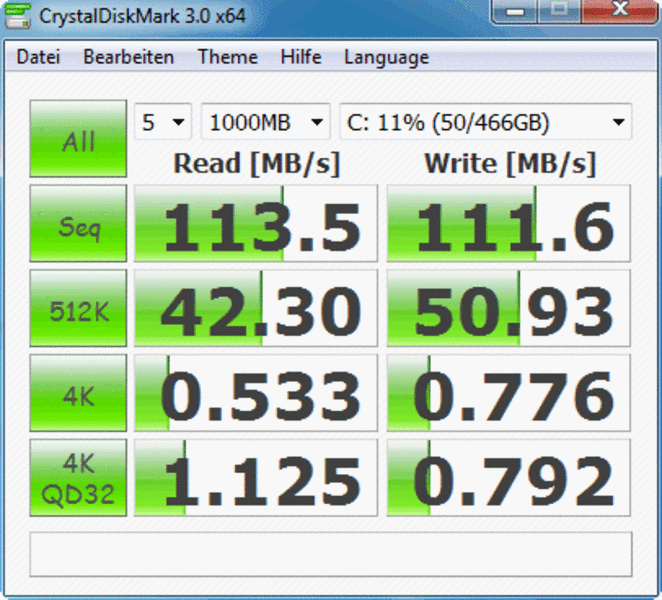
Task: Open the Bearbeiten menu
Action: [129, 57]
